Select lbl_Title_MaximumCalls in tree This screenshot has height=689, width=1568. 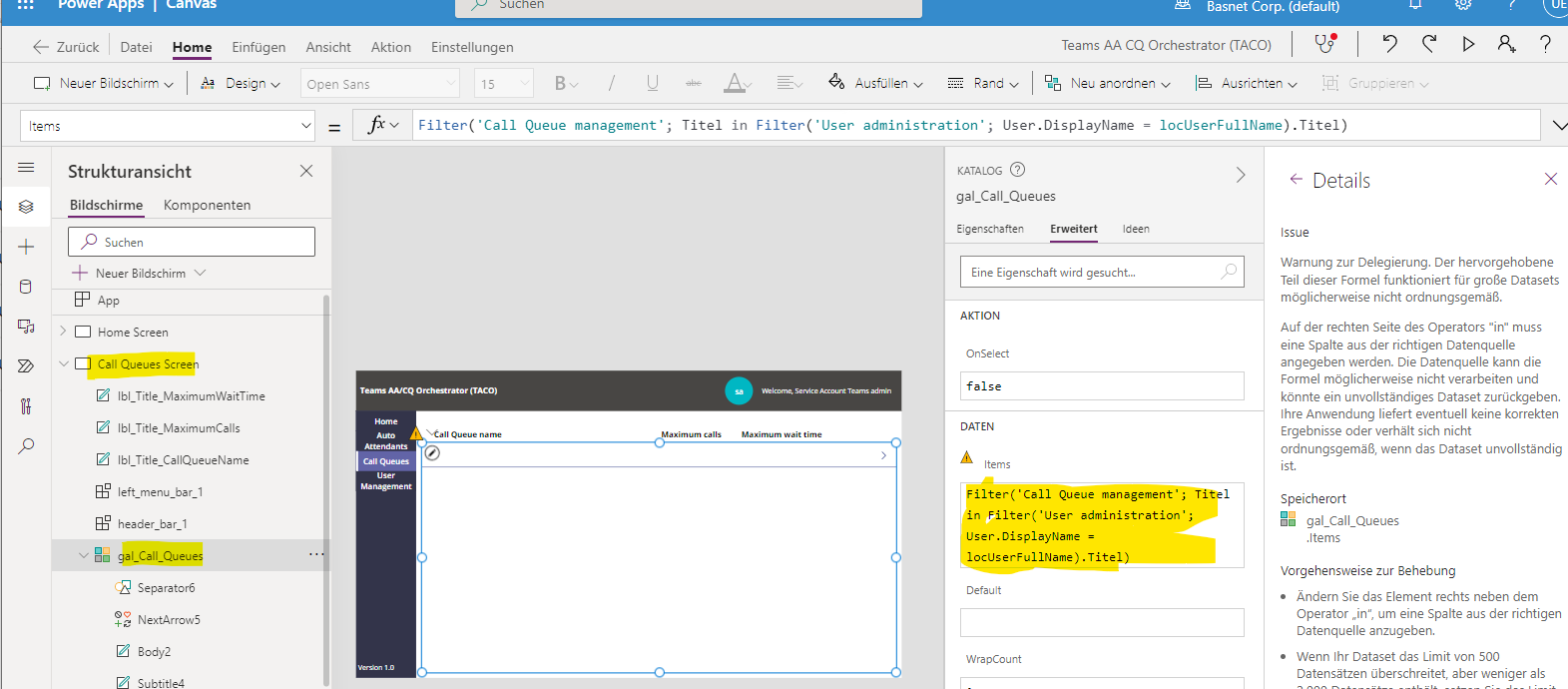pos(179,427)
